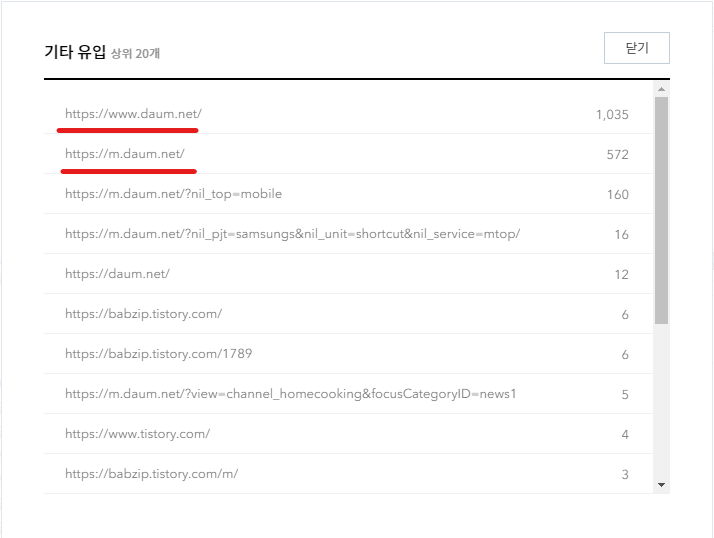The width and height of the screenshot is (714, 538).
Task: Open the channel_homecooking m.daum.net link
Action: click(x=291, y=394)
